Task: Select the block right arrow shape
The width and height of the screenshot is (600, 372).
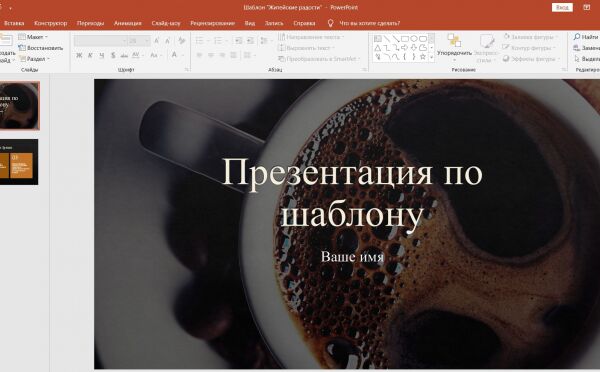Action: [x=405, y=48]
